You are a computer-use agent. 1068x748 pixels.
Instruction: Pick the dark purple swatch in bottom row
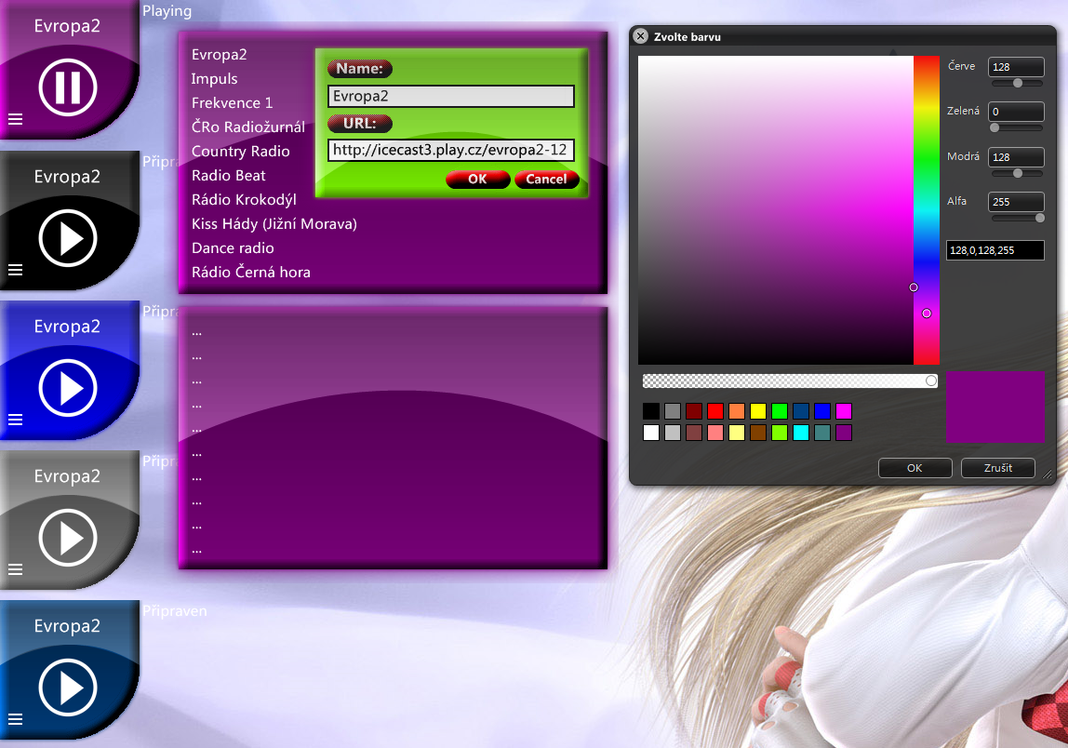point(843,433)
